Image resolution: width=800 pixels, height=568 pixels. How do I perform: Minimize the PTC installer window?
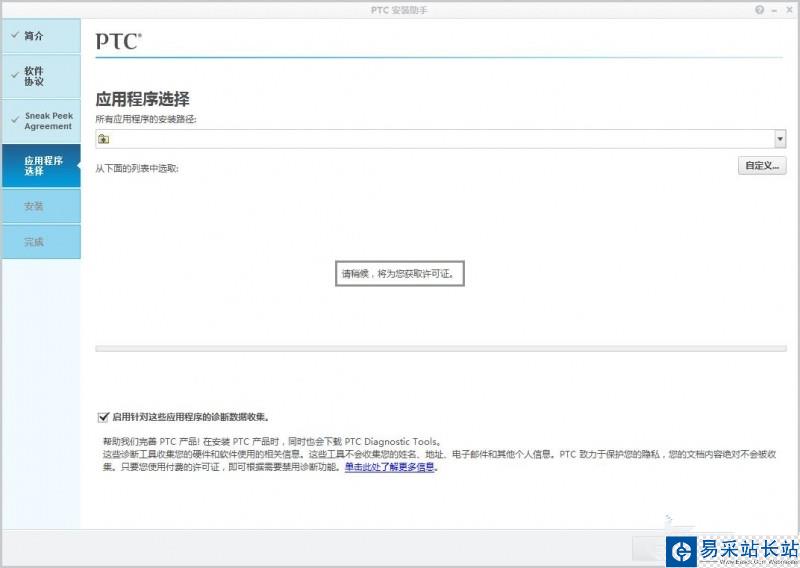(x=774, y=10)
